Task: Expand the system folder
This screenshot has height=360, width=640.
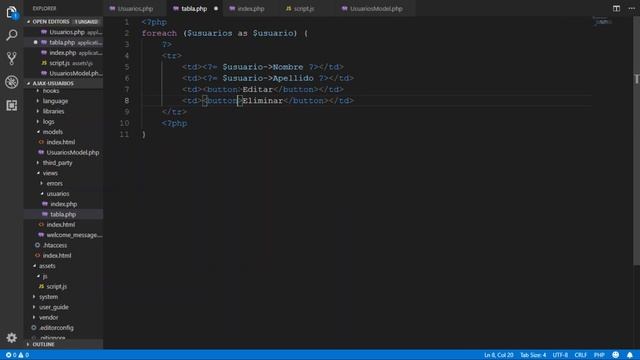Action: click(x=63, y=297)
